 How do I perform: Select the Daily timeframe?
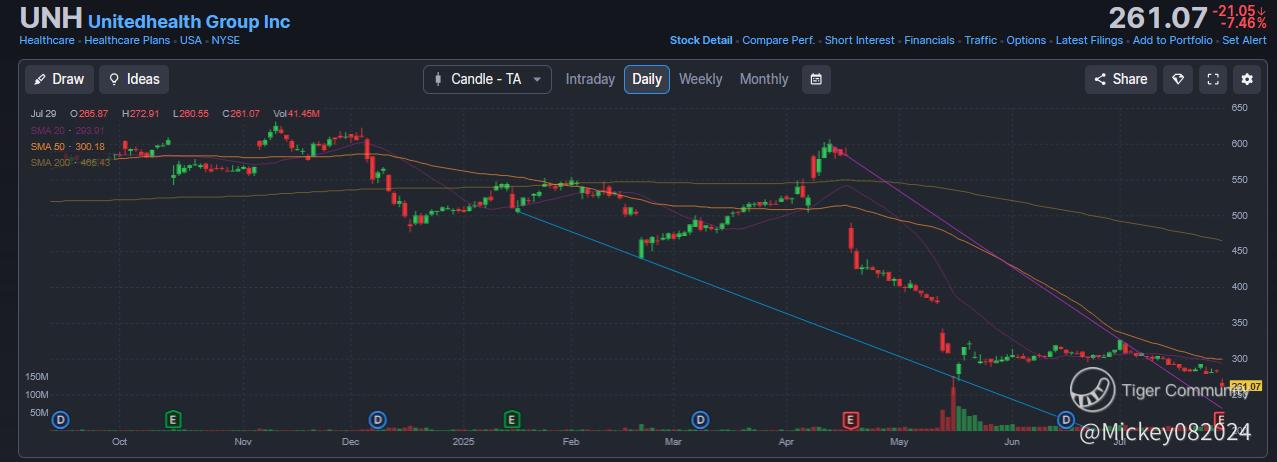coord(647,79)
